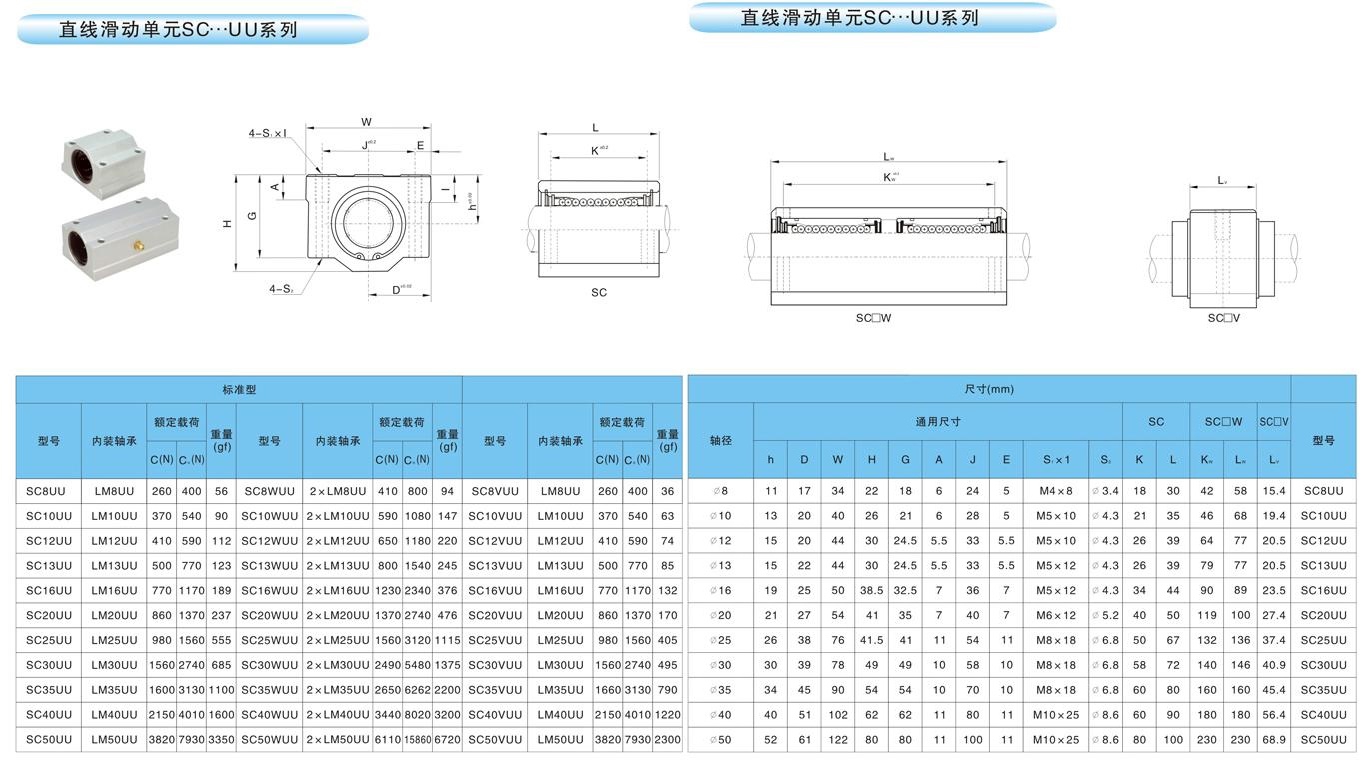Click the 'Kw' column header in dimensions table
Screen dimensions: 1370x765
point(1207,460)
